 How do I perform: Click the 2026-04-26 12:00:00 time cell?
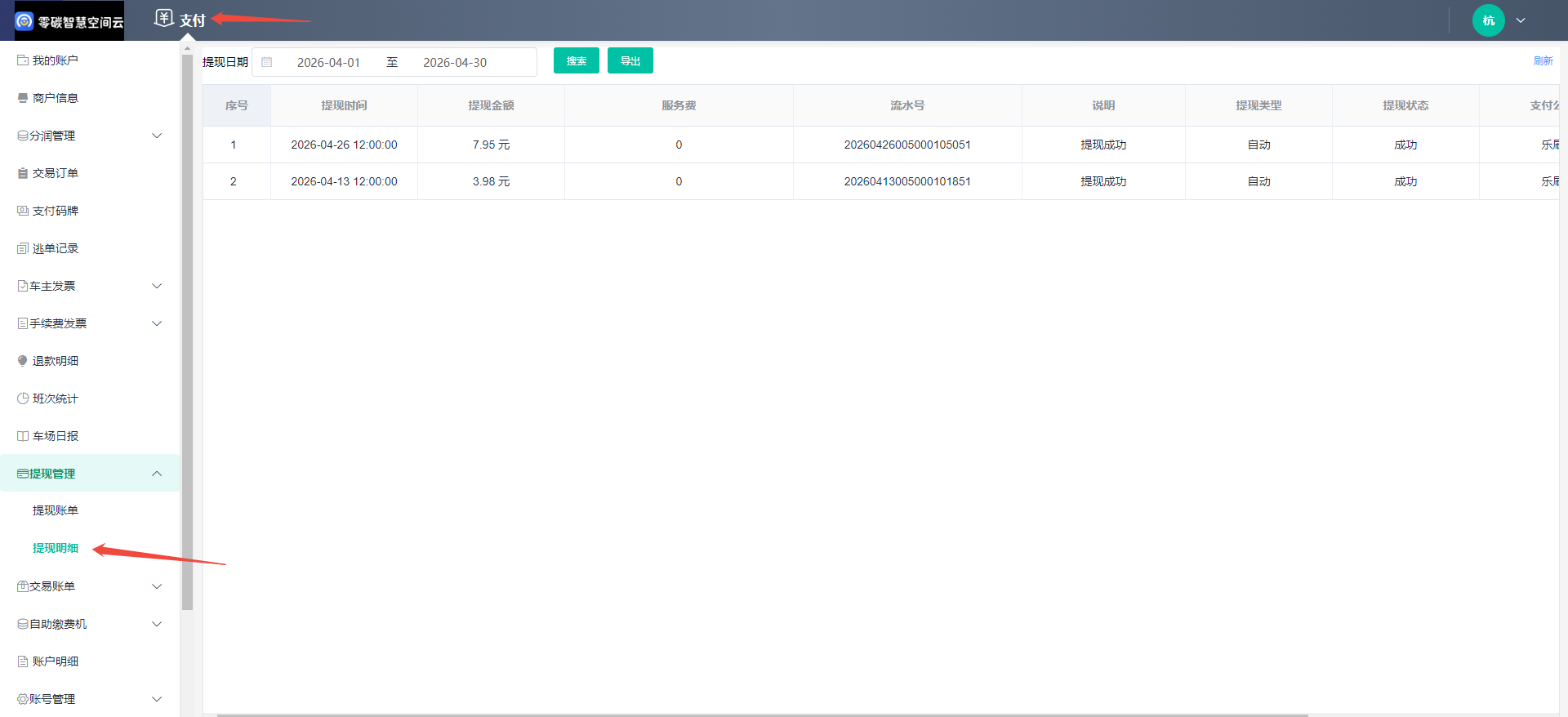(344, 145)
